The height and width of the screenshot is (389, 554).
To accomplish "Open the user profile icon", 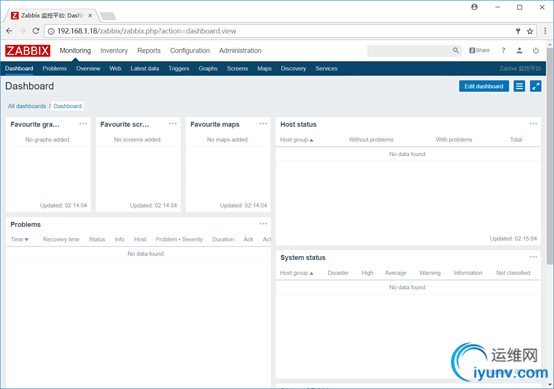I will pyautogui.click(x=519, y=51).
